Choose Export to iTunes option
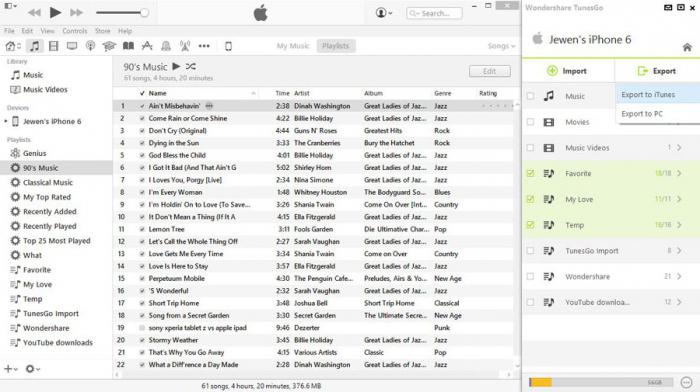700x392 pixels. click(648, 95)
